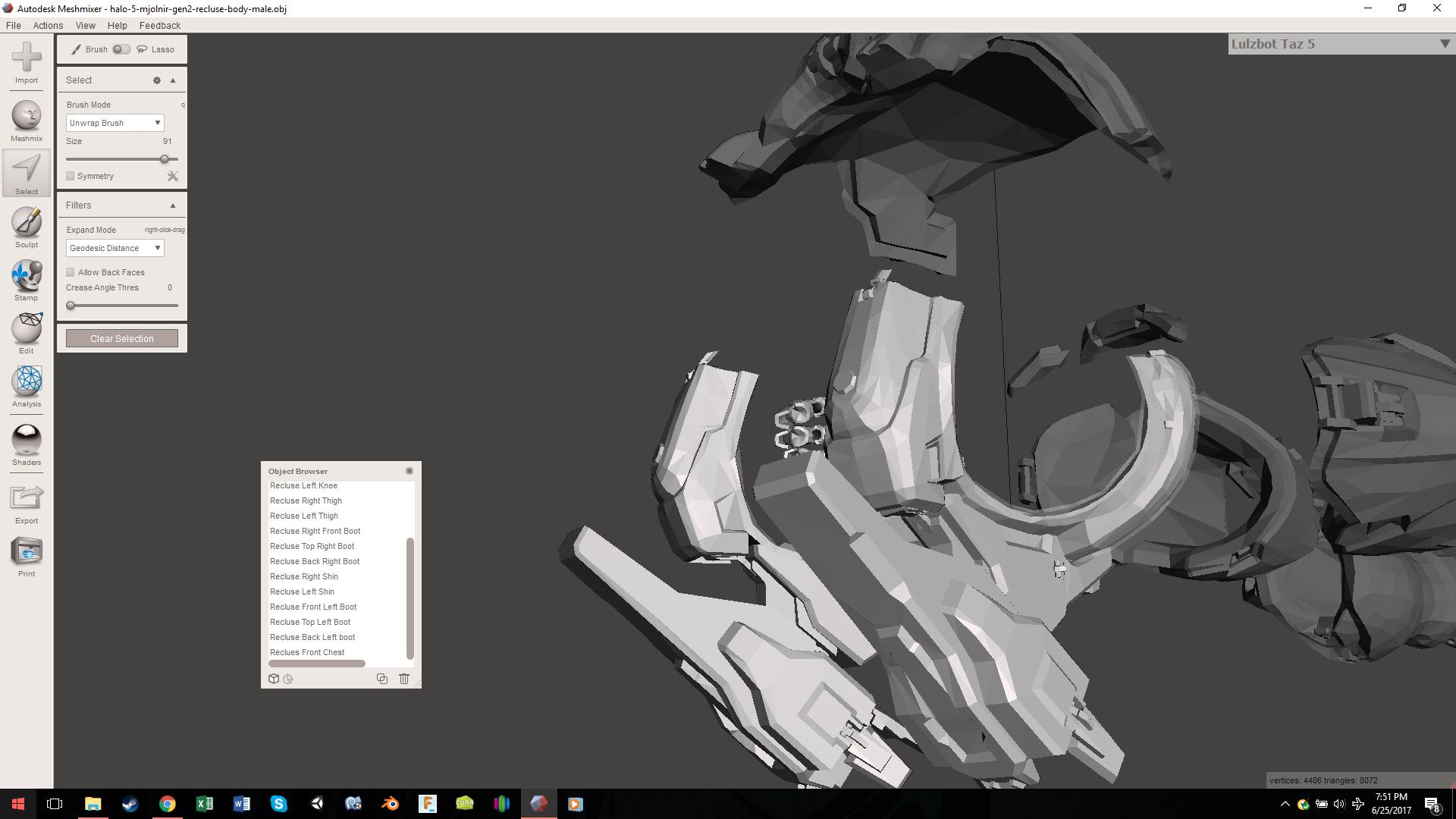Viewport: 1456px width, 819px height.
Task: Open Blender from the taskbar
Action: pyautogui.click(x=390, y=804)
